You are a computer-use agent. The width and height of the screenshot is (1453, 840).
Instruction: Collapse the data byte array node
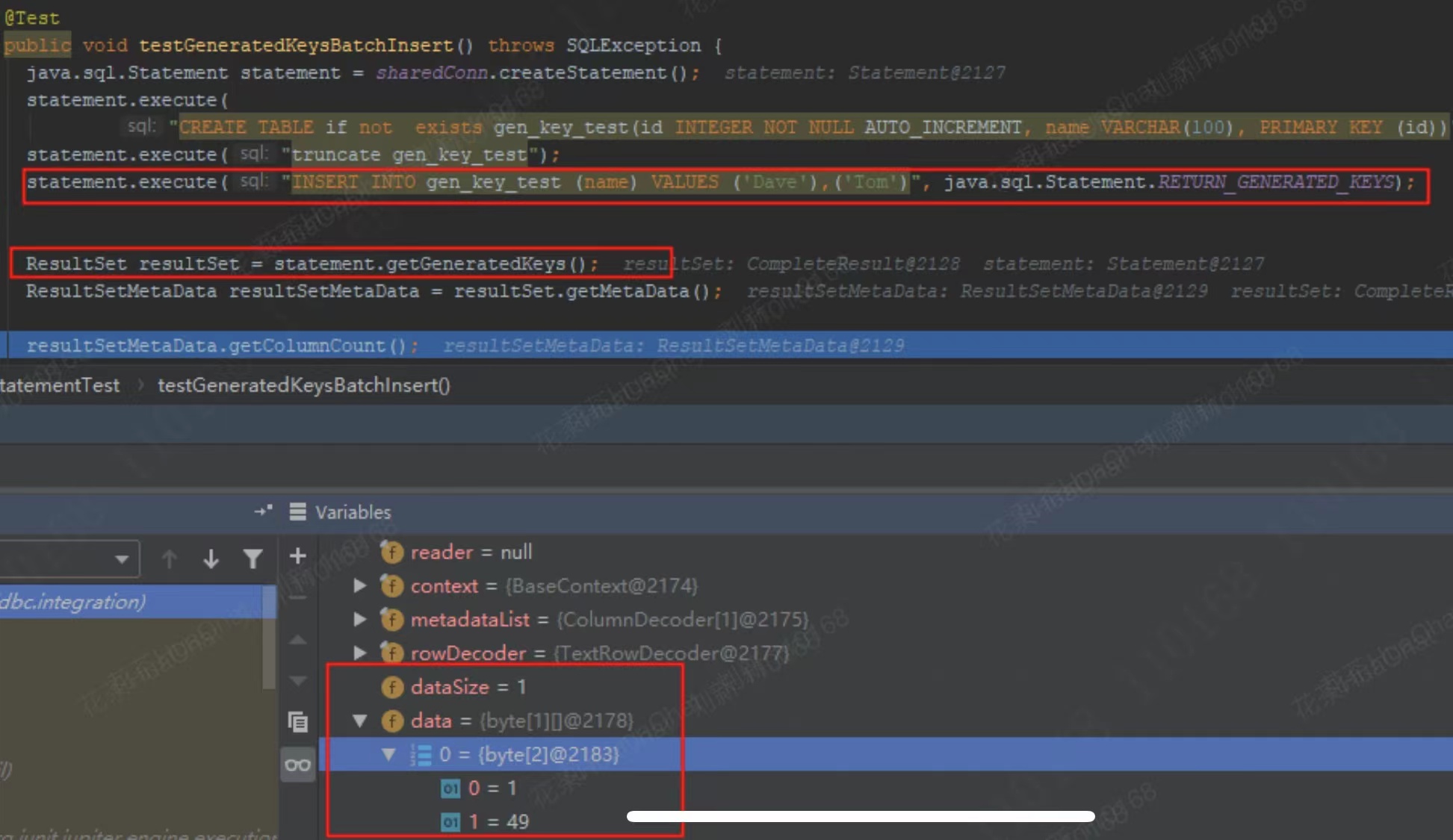(x=359, y=721)
